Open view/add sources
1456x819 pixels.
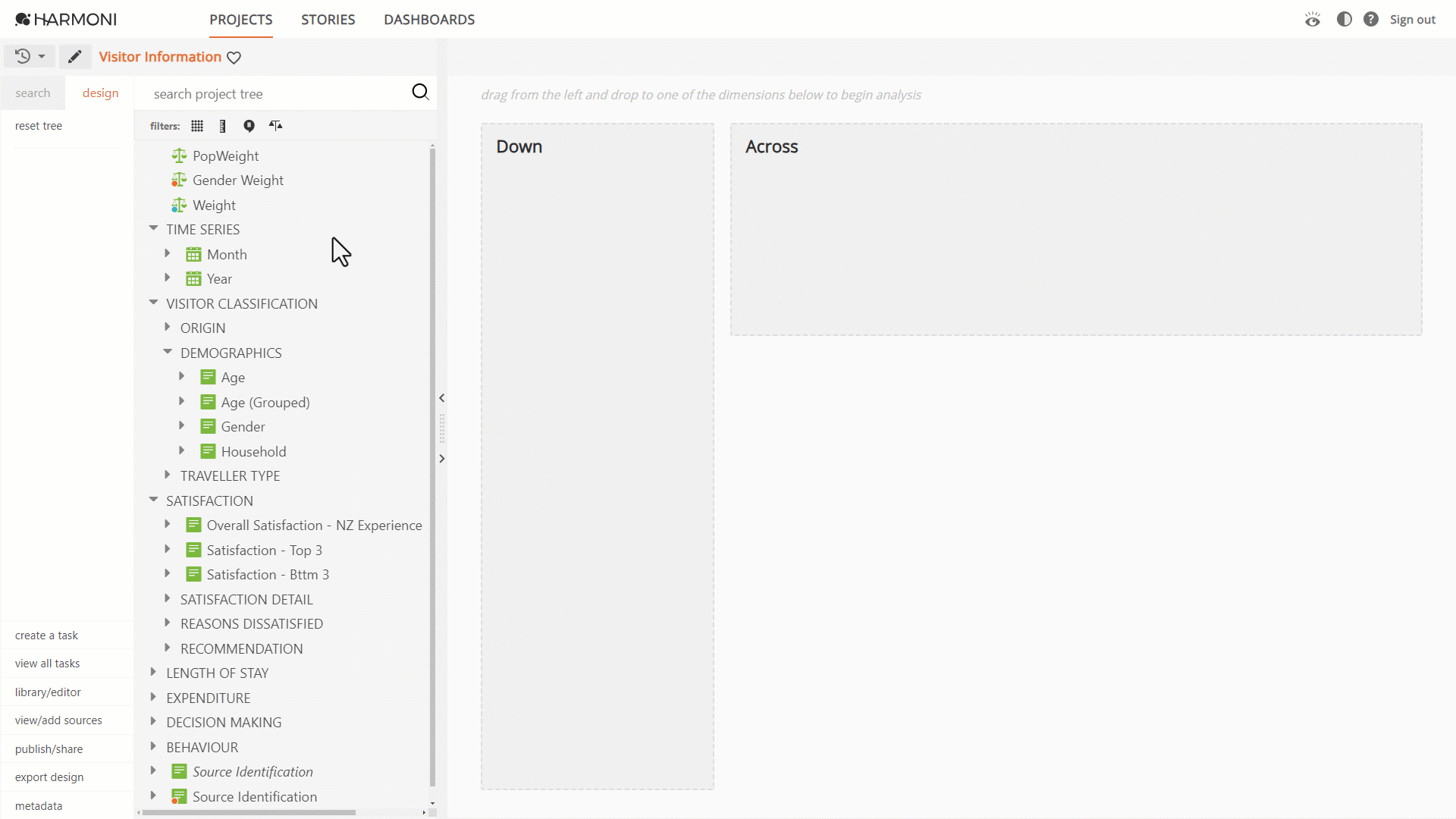coord(58,720)
